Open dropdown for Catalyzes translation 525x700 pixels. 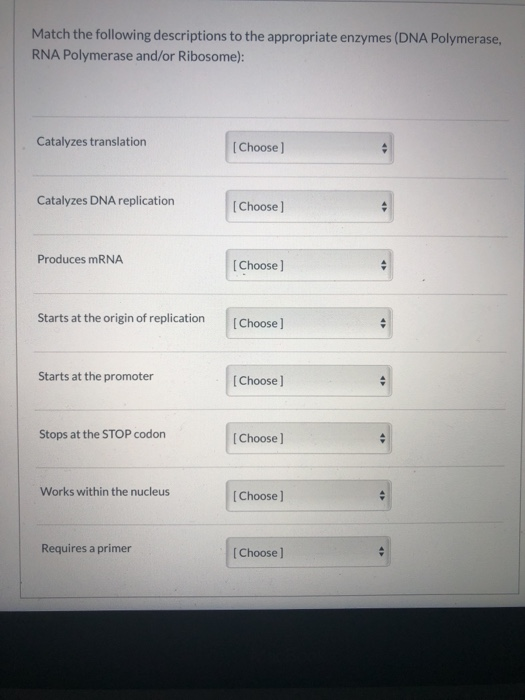(309, 148)
